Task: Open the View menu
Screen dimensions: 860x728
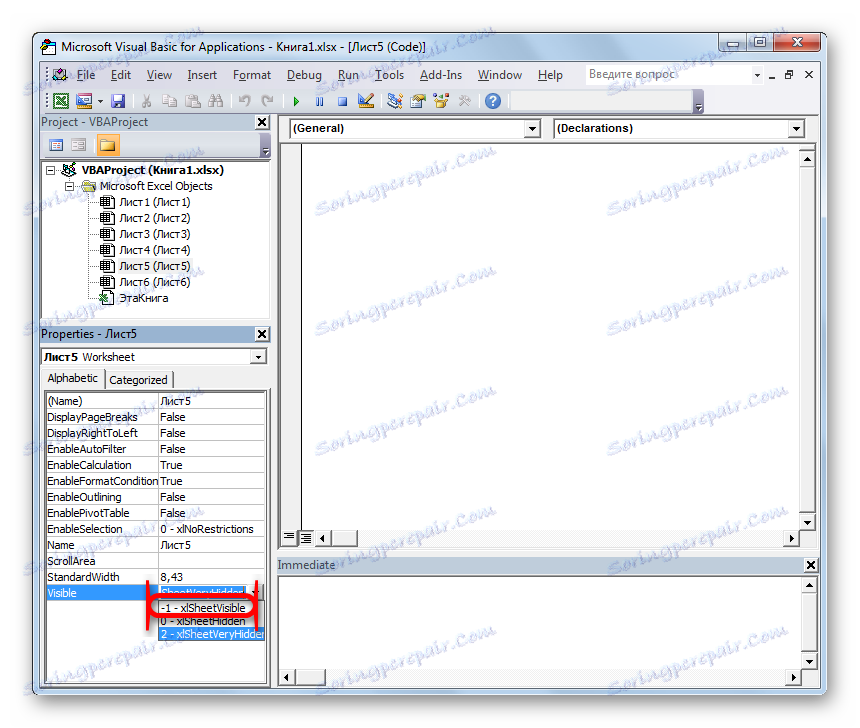Action: tap(159, 75)
